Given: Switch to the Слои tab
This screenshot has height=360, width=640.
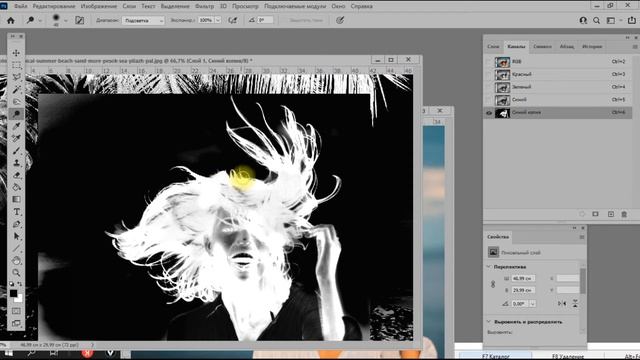Looking at the screenshot, I should coord(493,47).
